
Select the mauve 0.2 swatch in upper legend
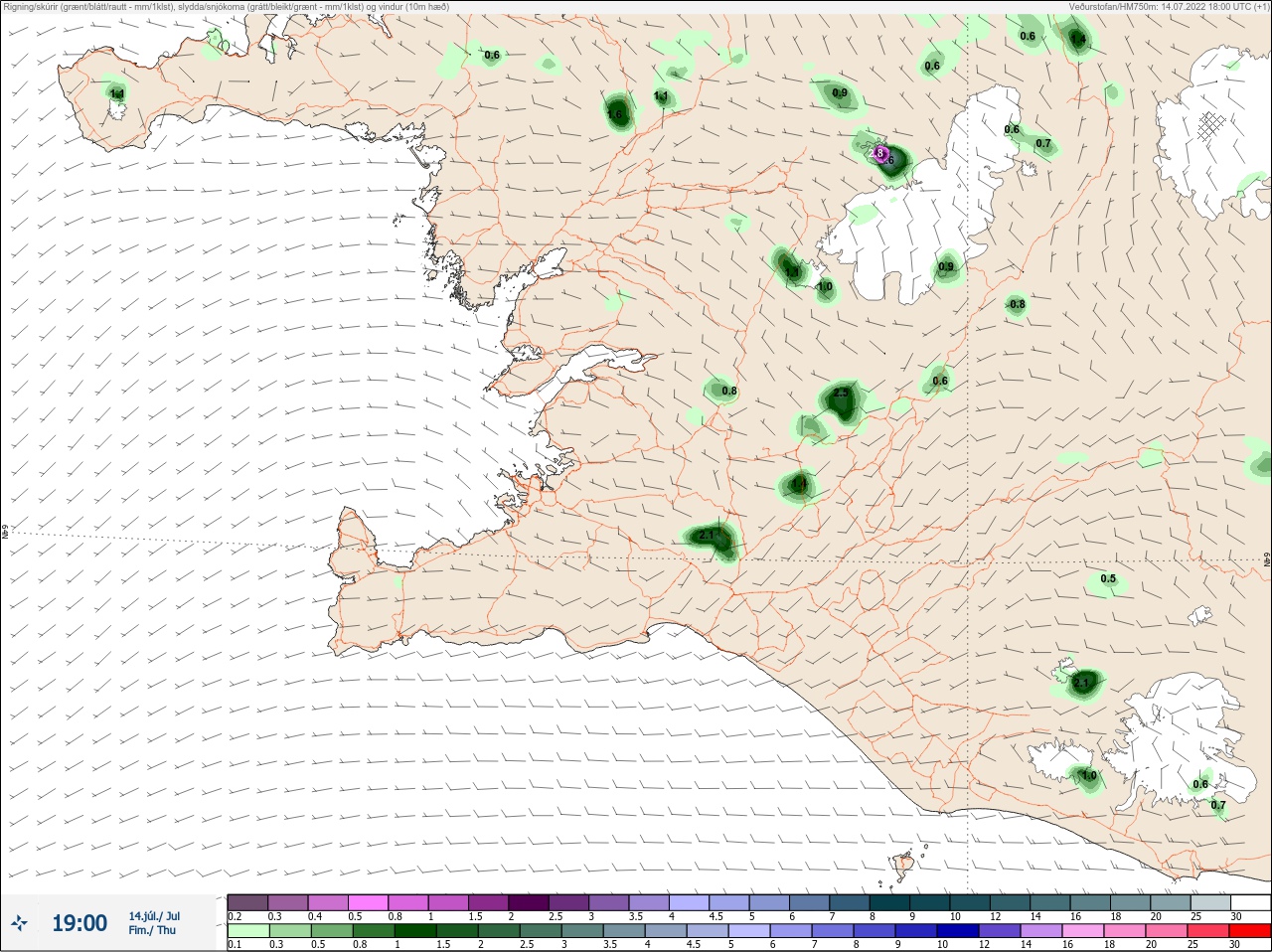pyautogui.click(x=247, y=902)
